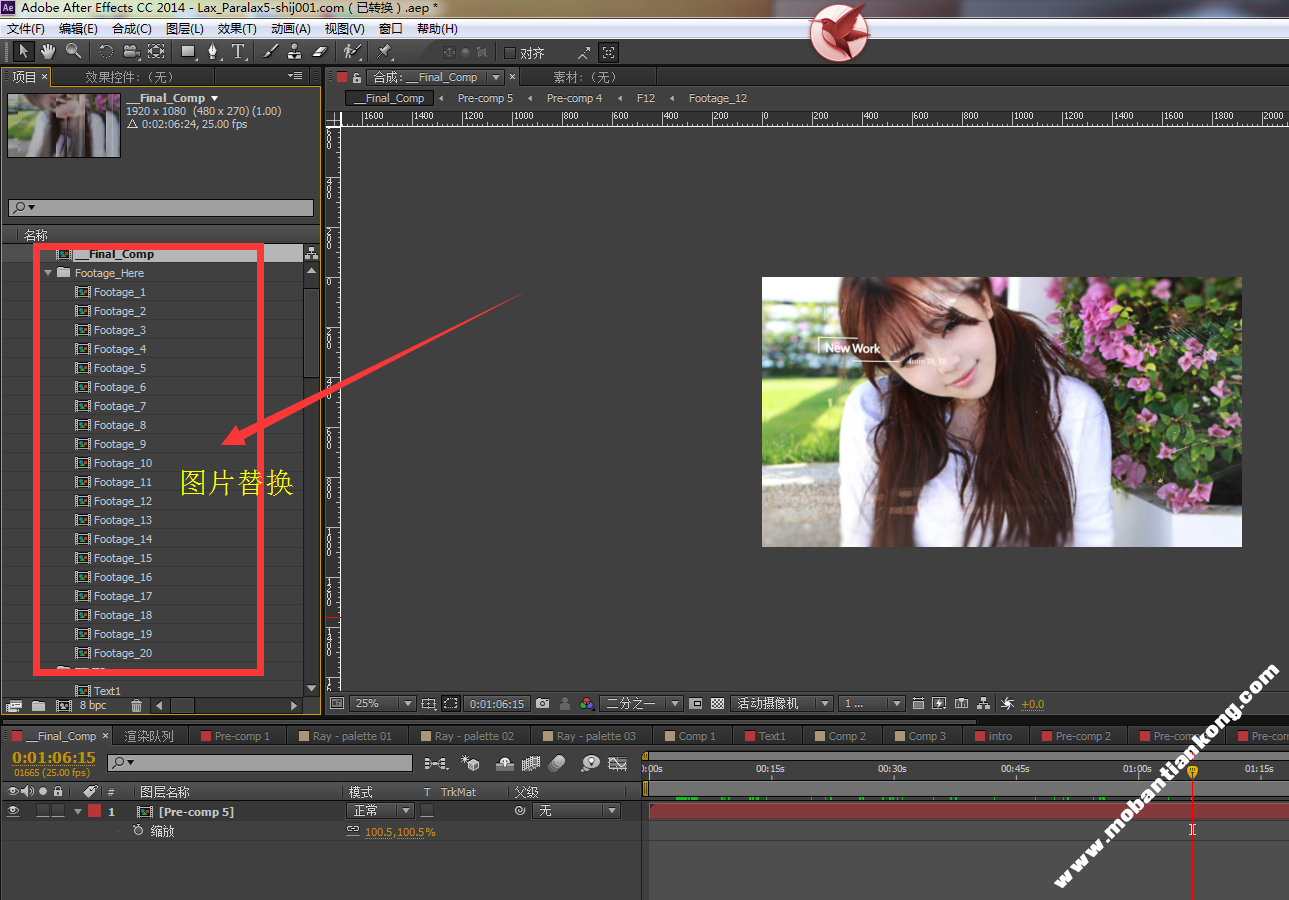This screenshot has width=1289, height=900.
Task: Select the Rectangle shape tool
Action: [x=188, y=51]
